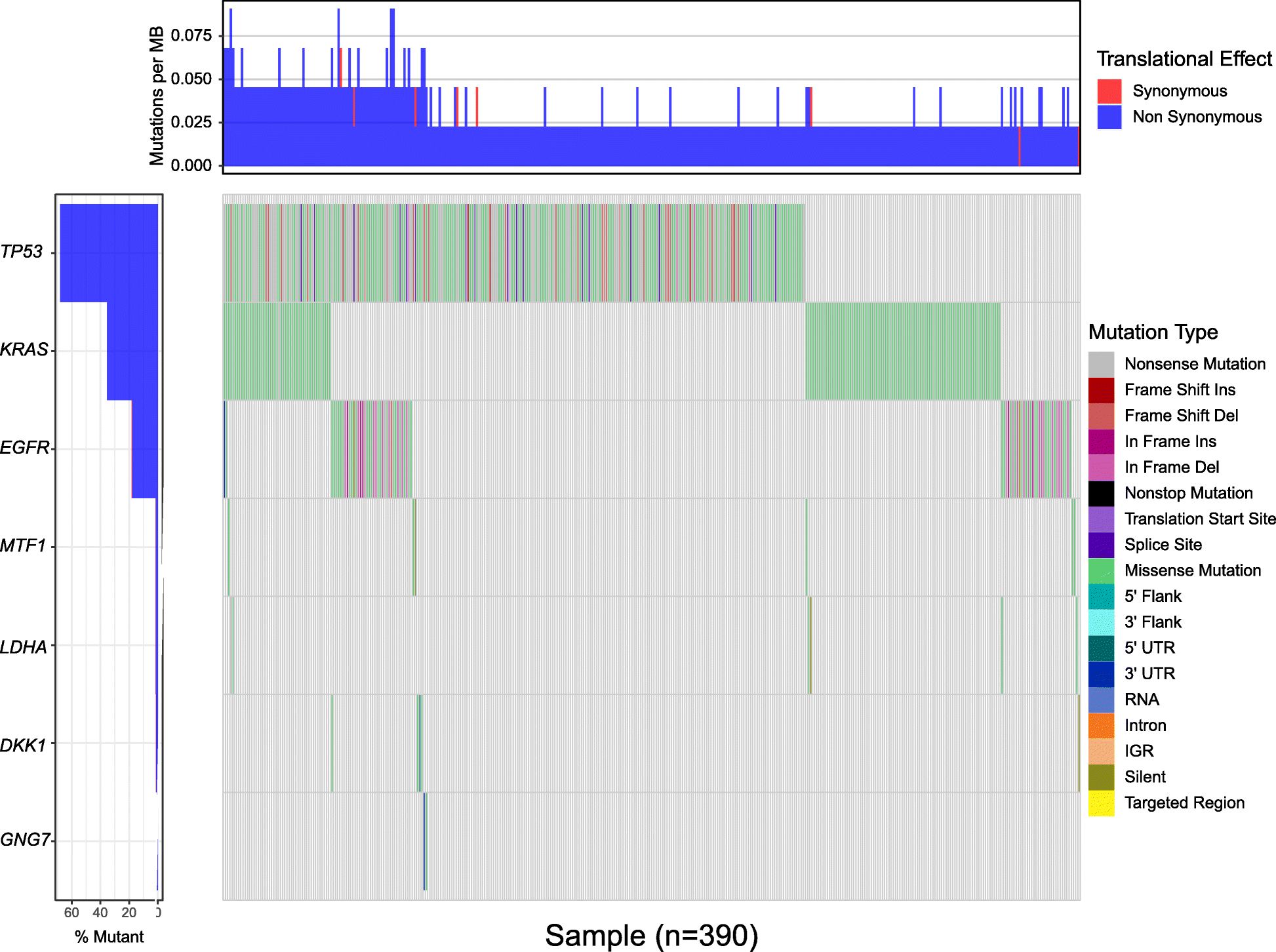
Task: Select the Splice Site purple swatch
Action: tap(1101, 545)
